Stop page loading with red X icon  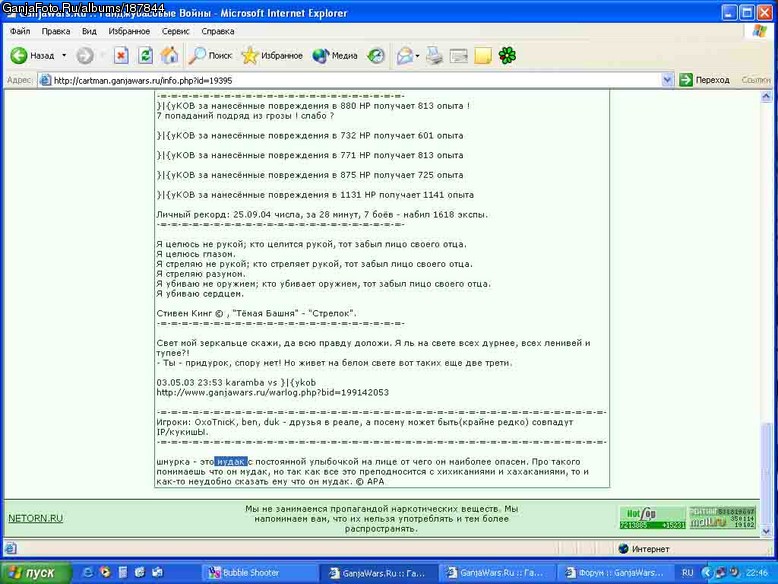click(x=121, y=56)
